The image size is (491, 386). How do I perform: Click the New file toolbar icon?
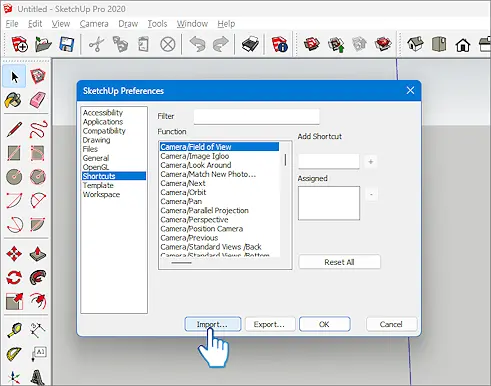pyautogui.click(x=19, y=44)
